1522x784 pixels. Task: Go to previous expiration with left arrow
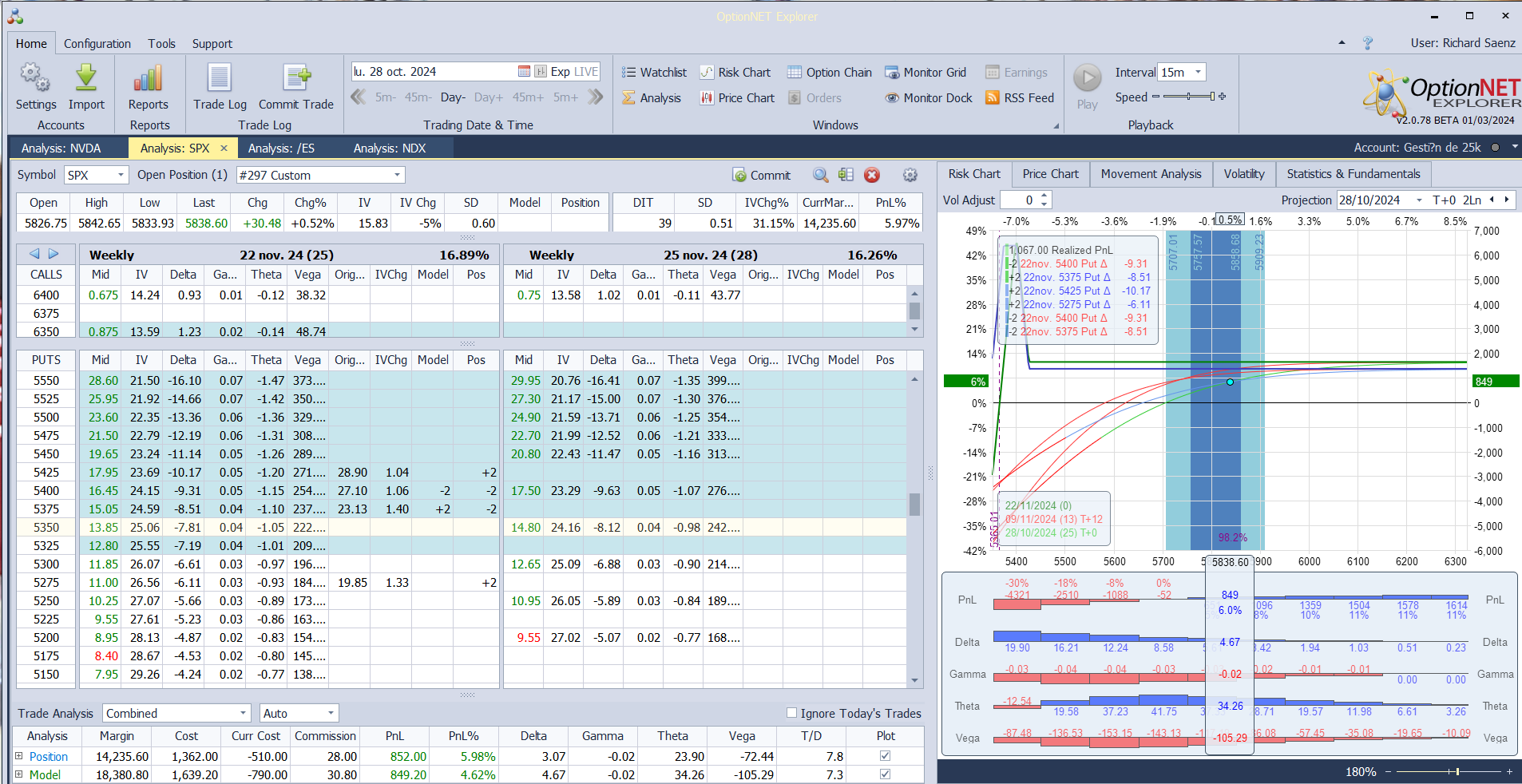pos(34,254)
